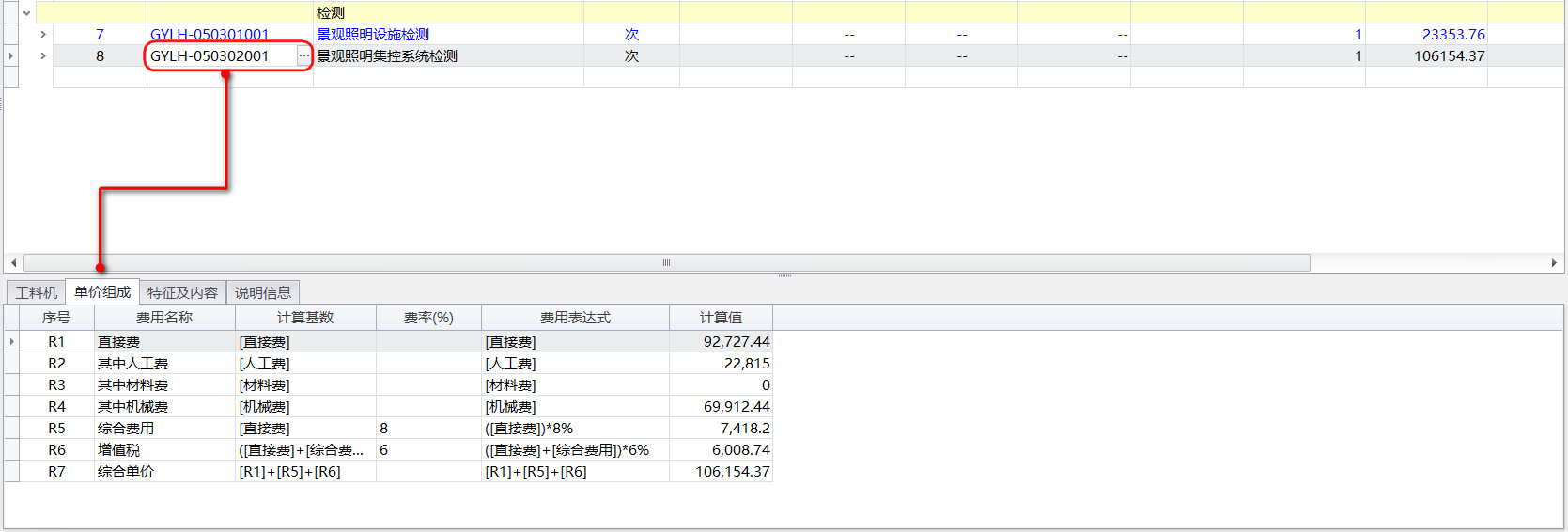This screenshot has width=1568, height=532.
Task: Expand row 8 GYLH-050302001 arrow
Action: coord(43,56)
